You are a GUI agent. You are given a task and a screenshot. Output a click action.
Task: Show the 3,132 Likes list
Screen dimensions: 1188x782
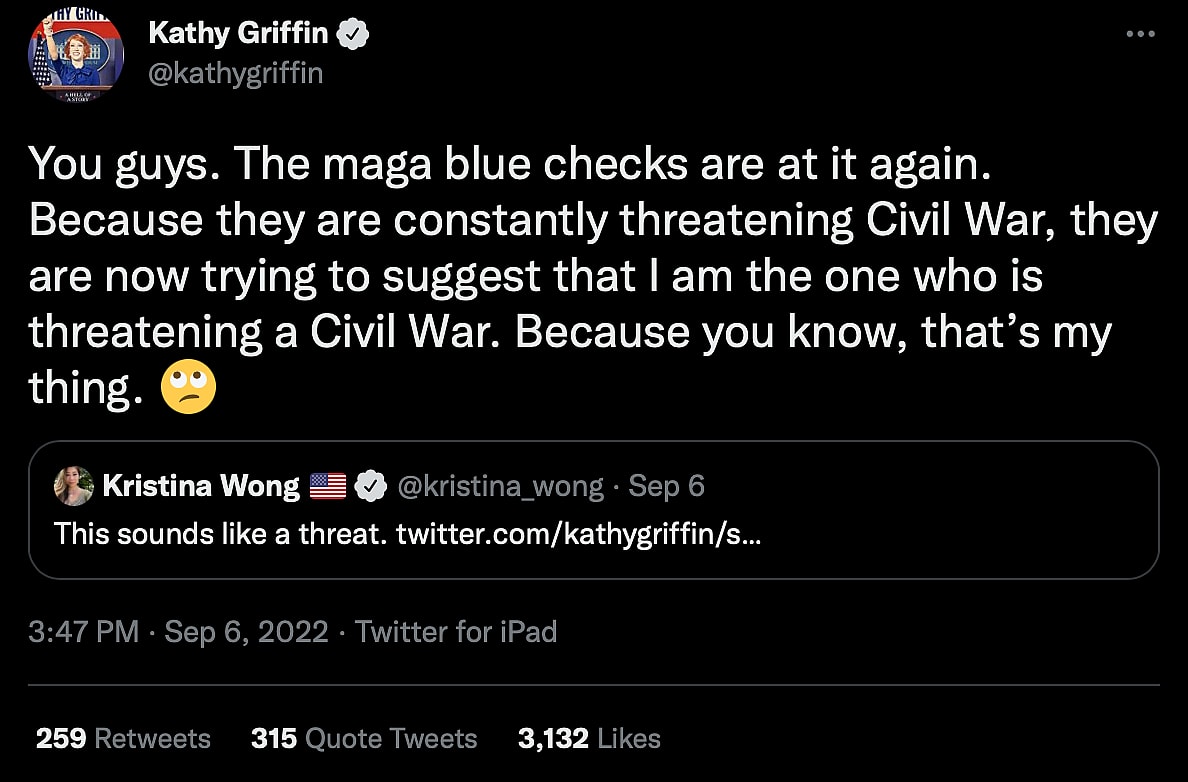pyautogui.click(x=589, y=739)
